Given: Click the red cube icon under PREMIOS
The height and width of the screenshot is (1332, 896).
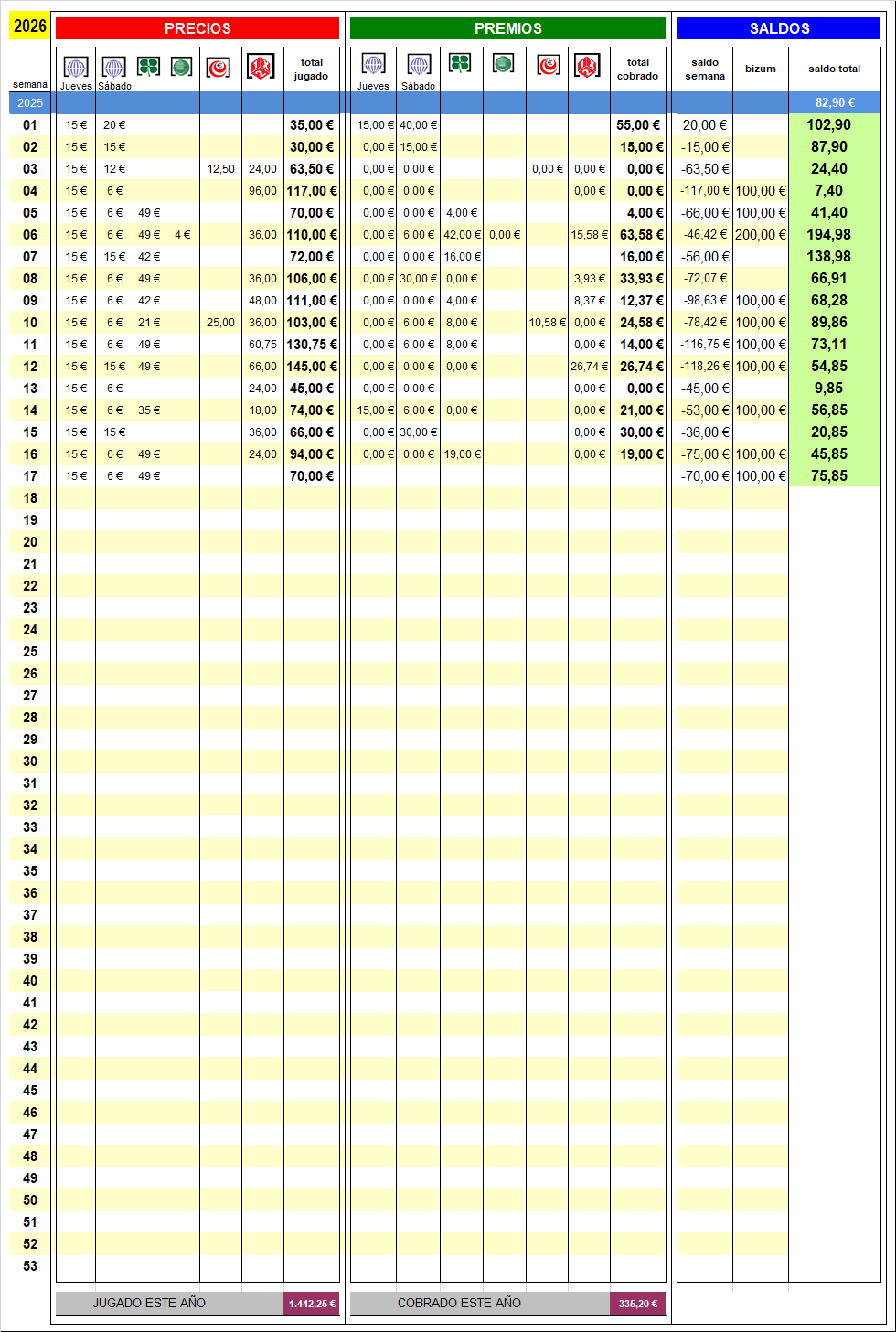Looking at the screenshot, I should click(587, 65).
